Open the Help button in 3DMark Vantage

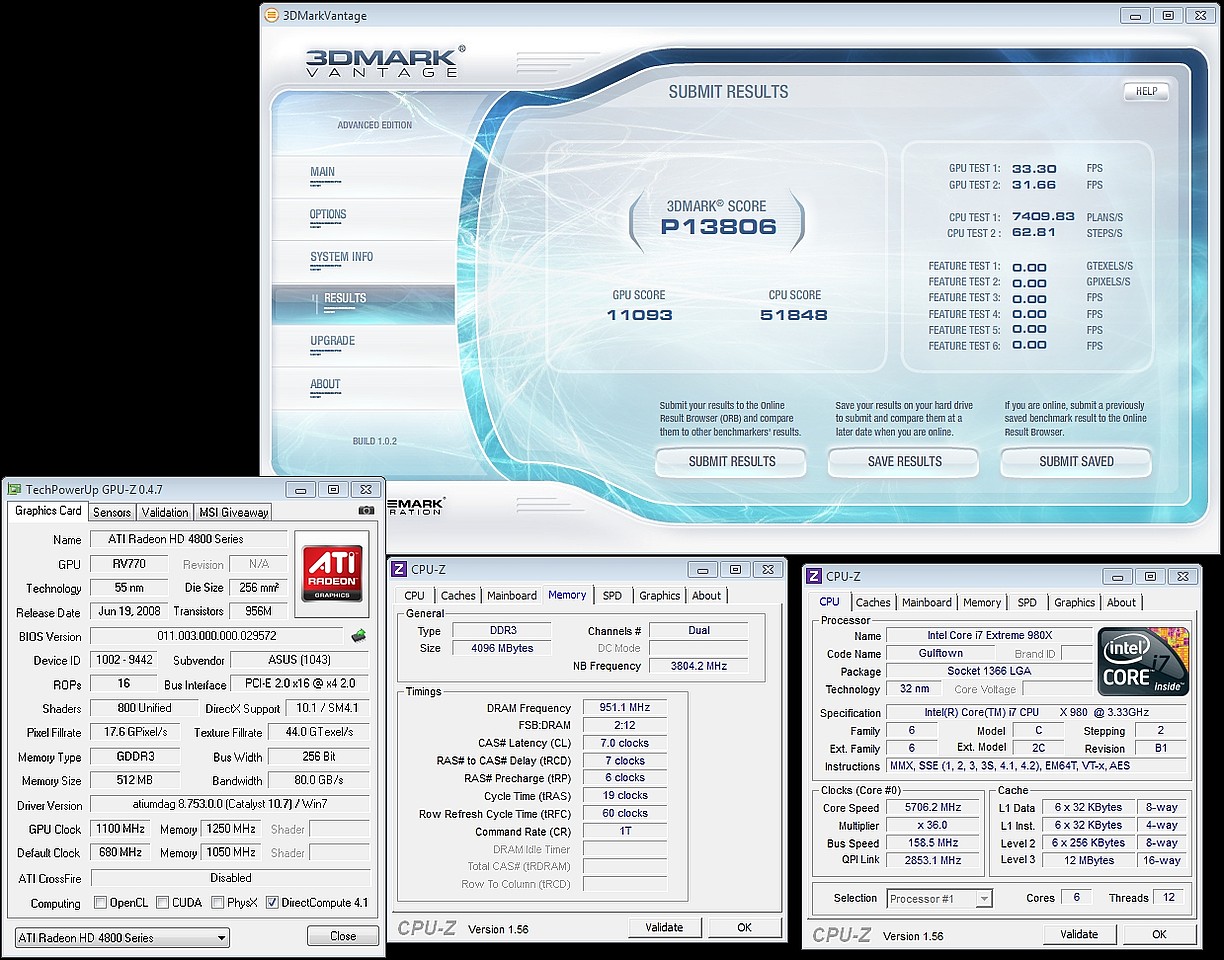pos(1146,91)
